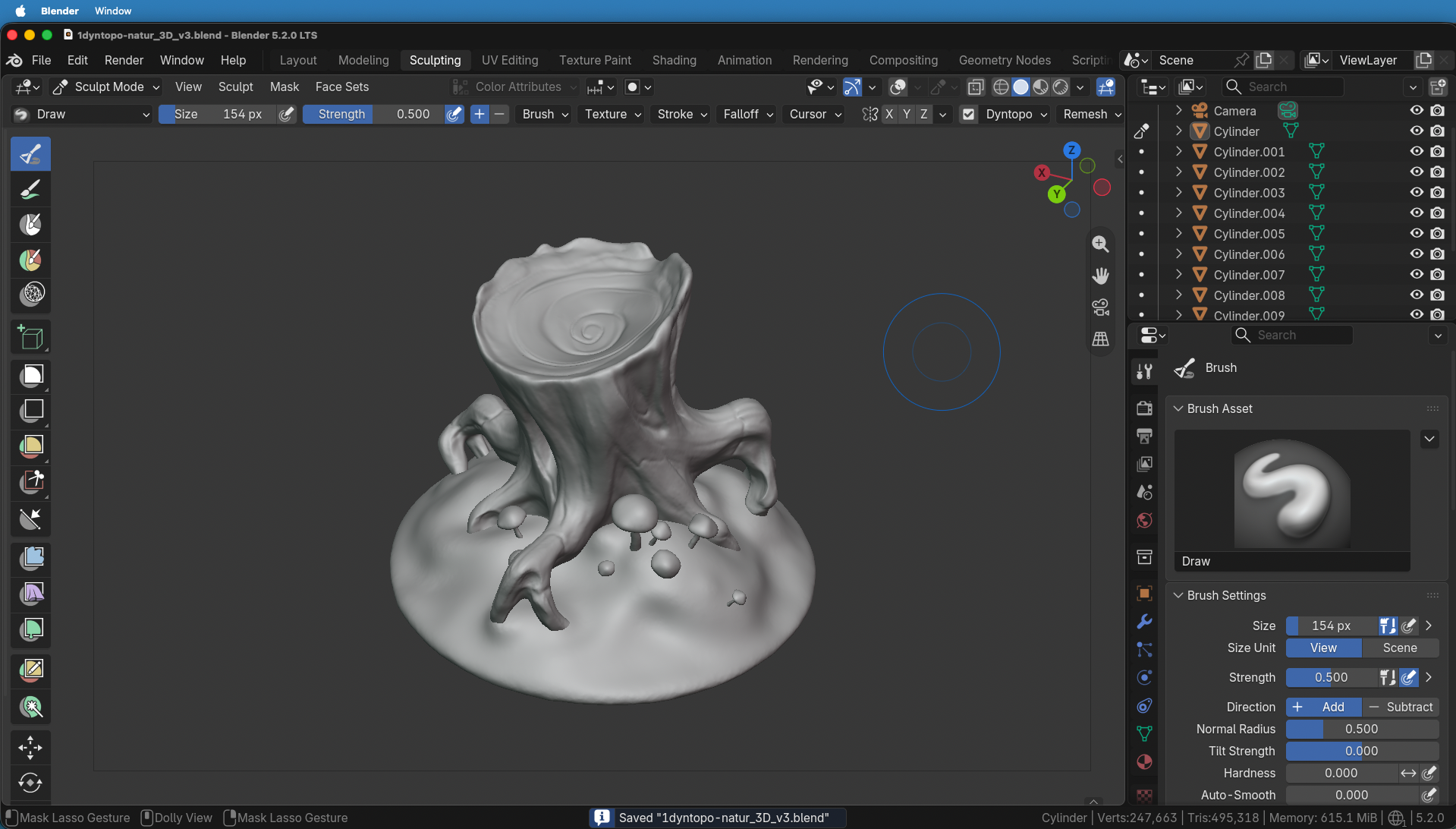Image resolution: width=1456 pixels, height=829 pixels.
Task: Select the Rotate transform tool in the toolbar
Action: click(30, 783)
